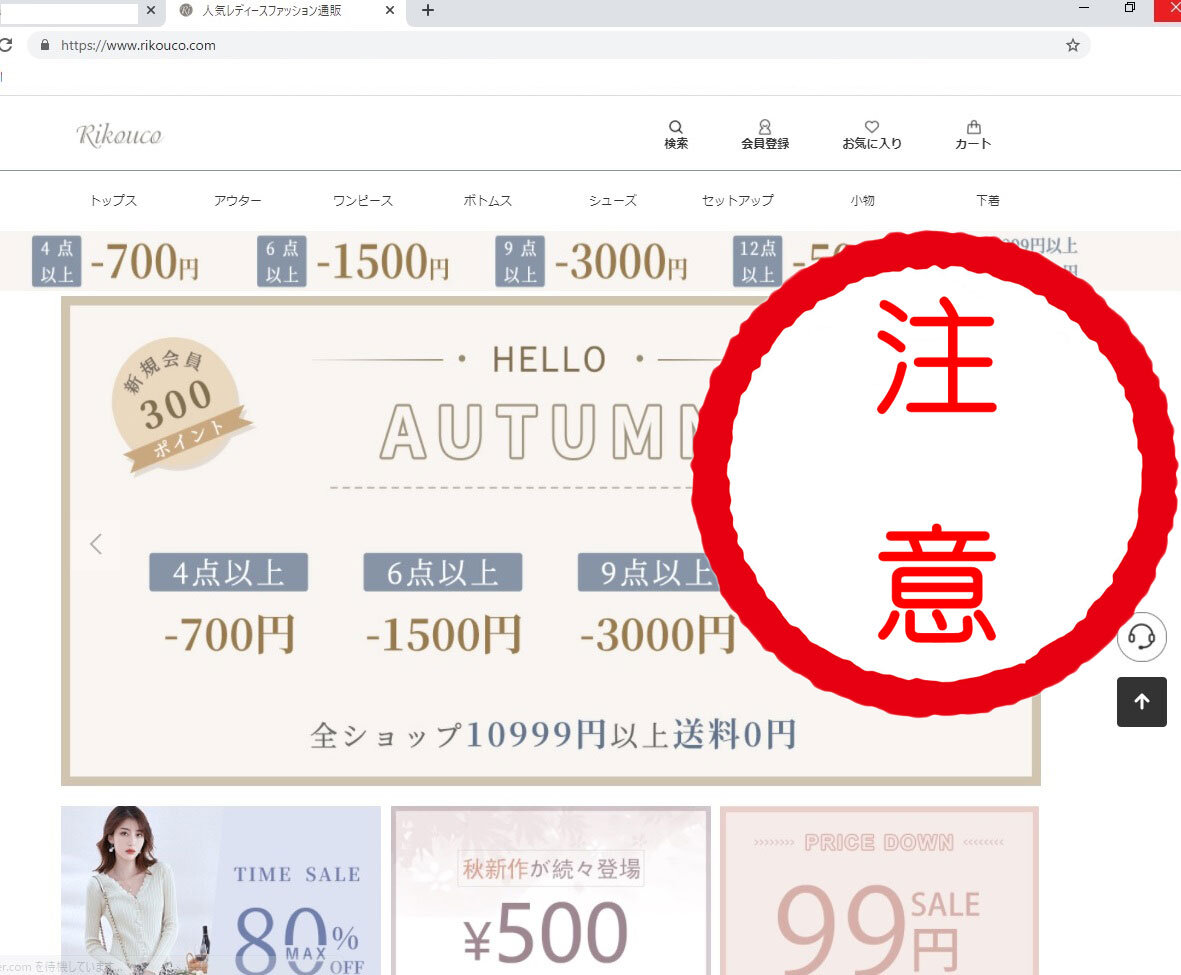Viewport: 1181px width, 975px height.
Task: Open a new browser tab with the plus
Action: coord(427,11)
